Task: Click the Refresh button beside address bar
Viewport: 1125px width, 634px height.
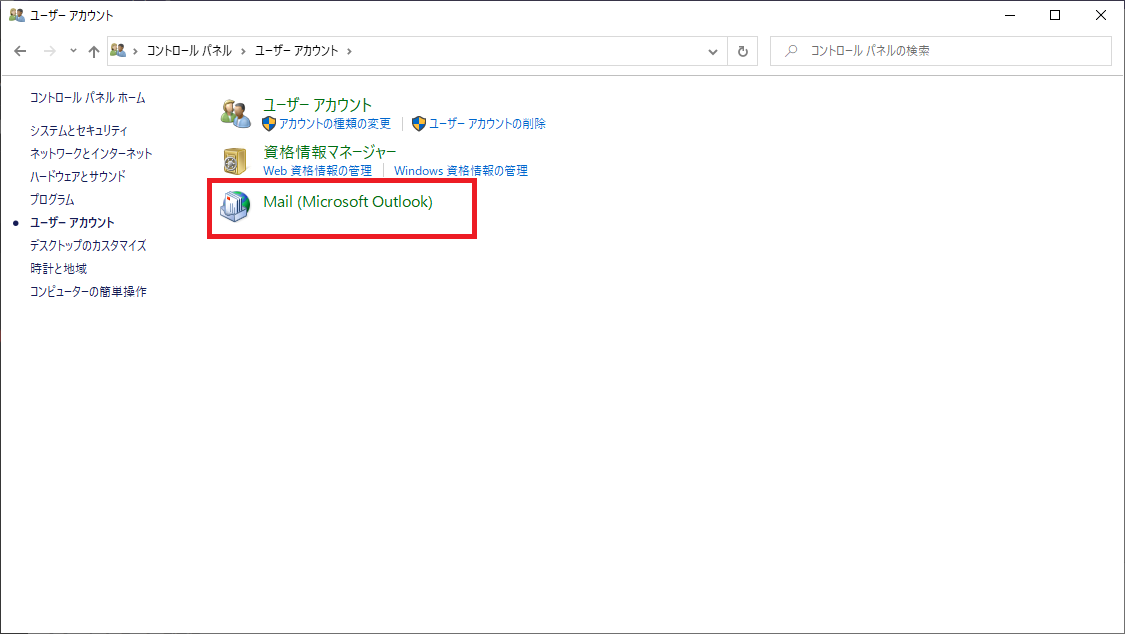Action: click(743, 51)
